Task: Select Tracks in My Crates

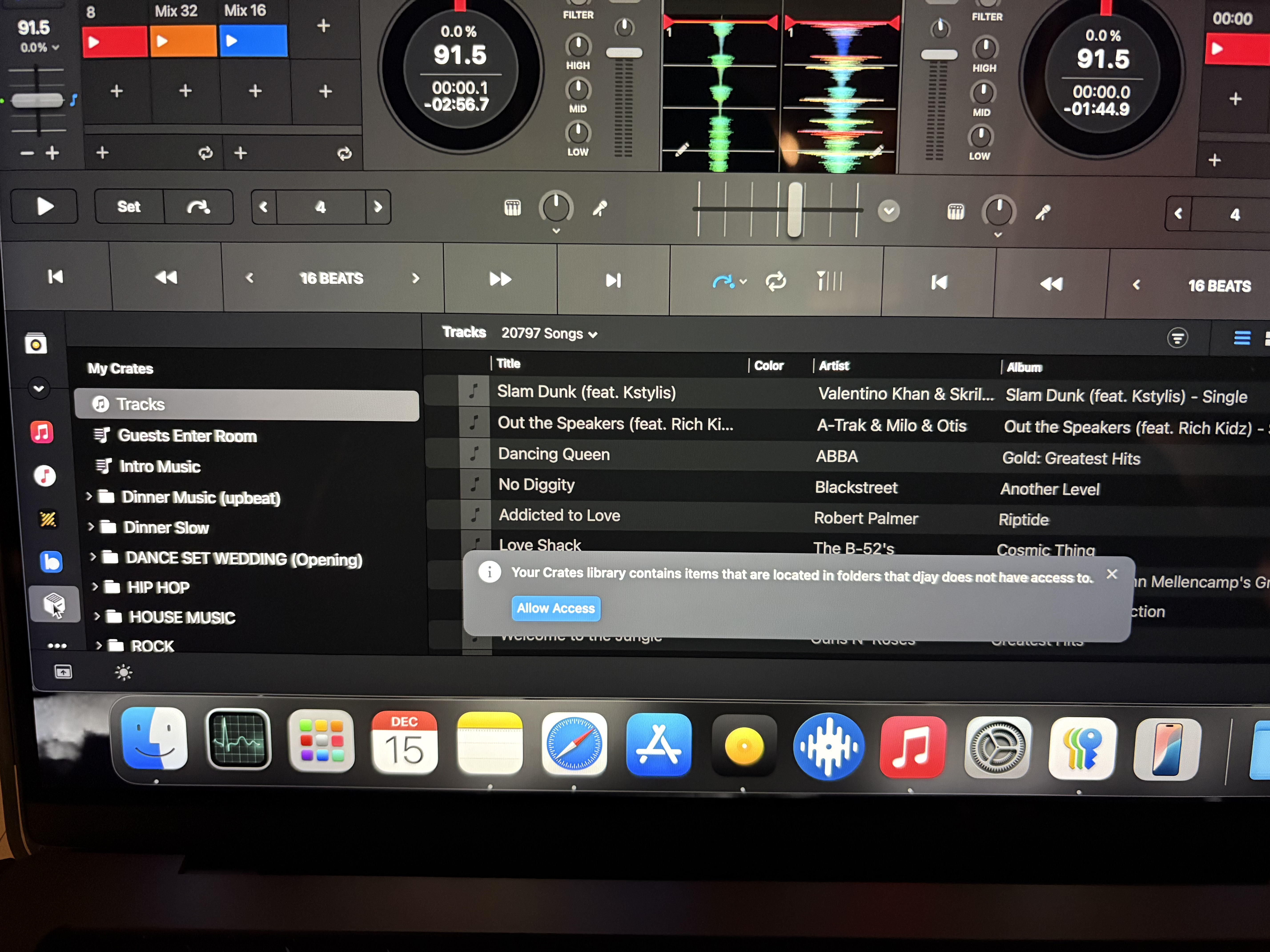Action: pos(246,405)
